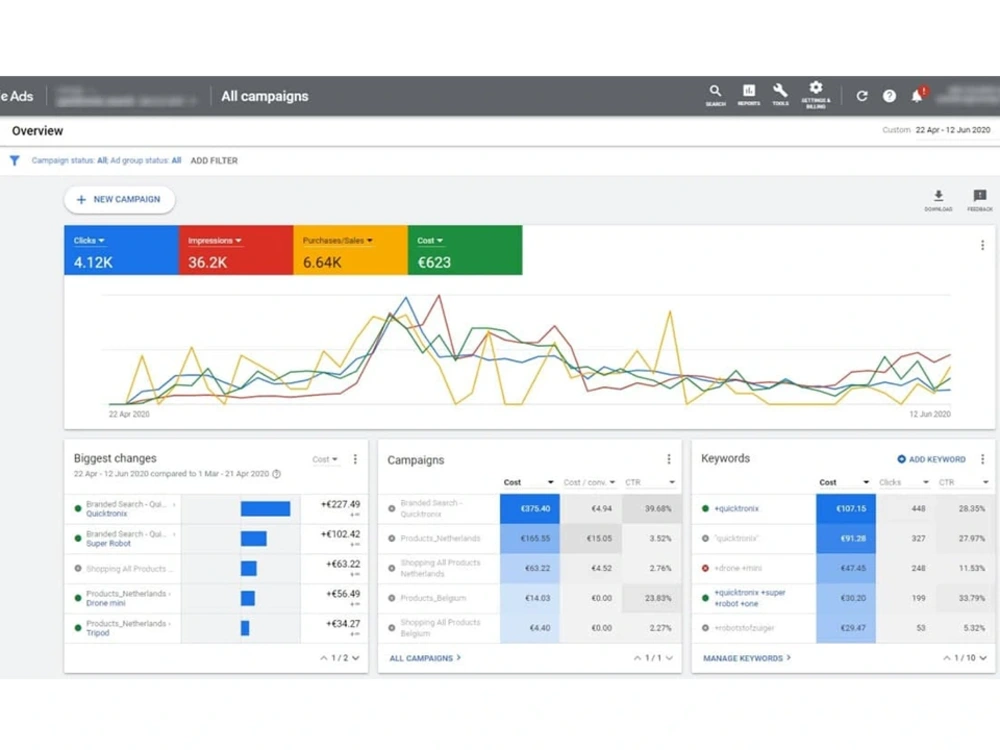Open Cost metric dropdown on green tile

point(430,240)
